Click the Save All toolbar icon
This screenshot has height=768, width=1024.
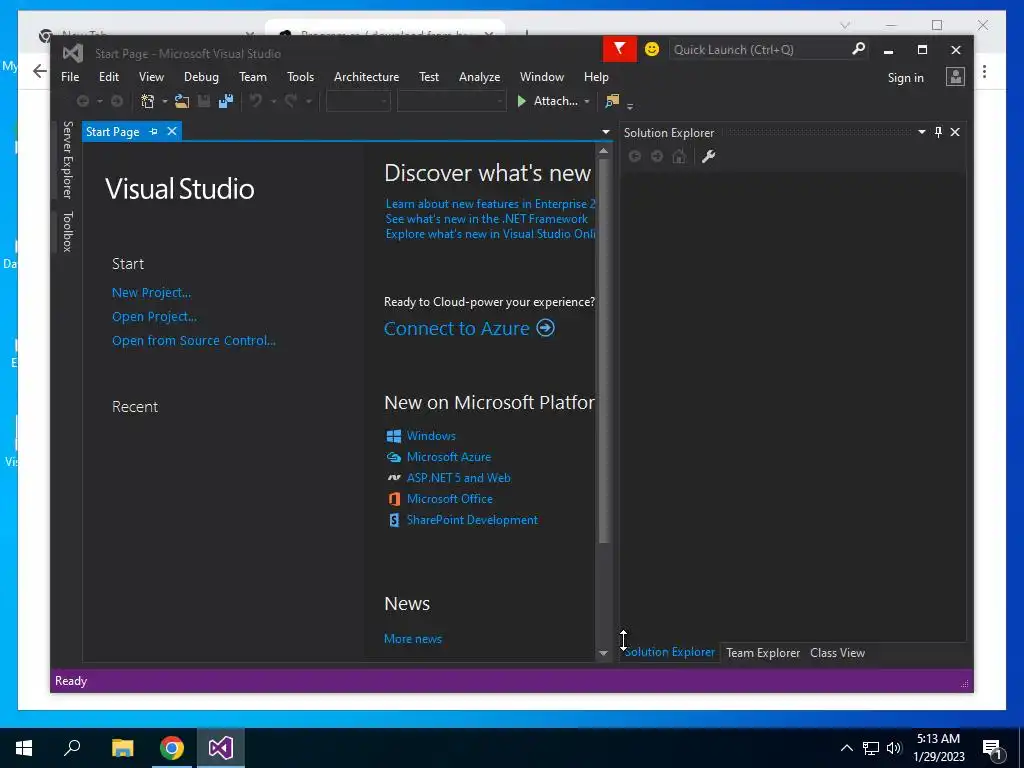(226, 101)
